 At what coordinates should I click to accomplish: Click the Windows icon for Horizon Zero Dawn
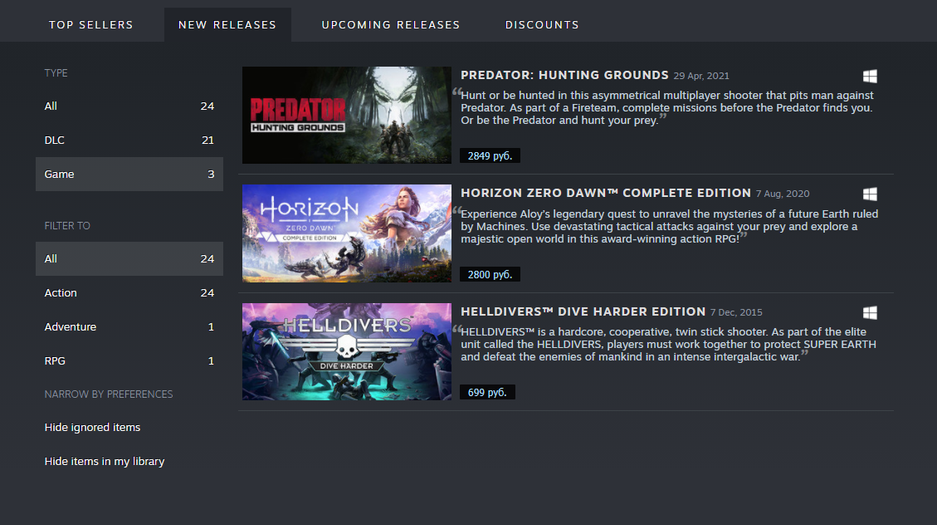870,194
